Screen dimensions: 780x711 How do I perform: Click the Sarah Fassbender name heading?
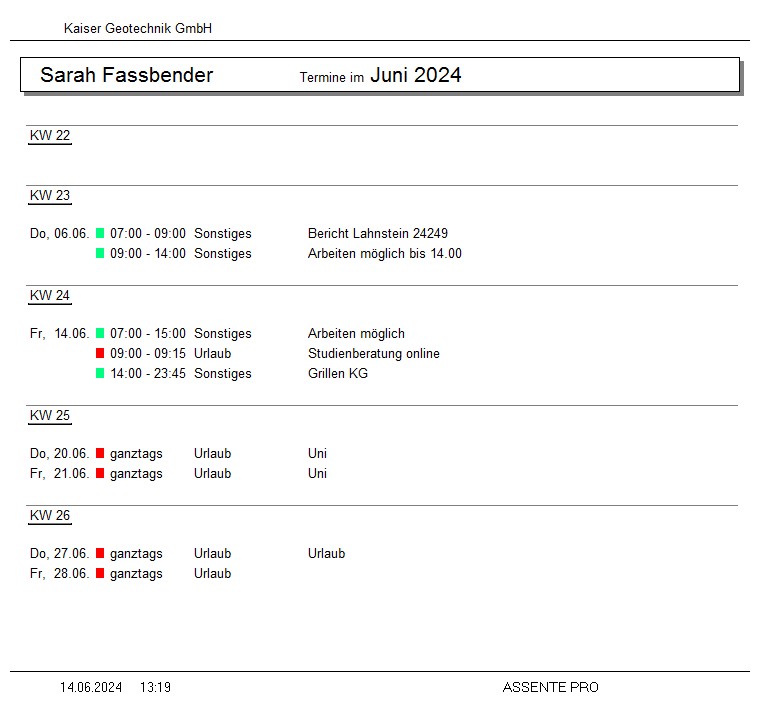[x=126, y=75]
